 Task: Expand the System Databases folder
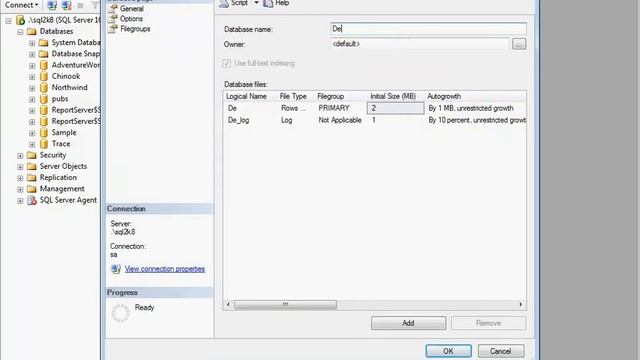coord(32,43)
